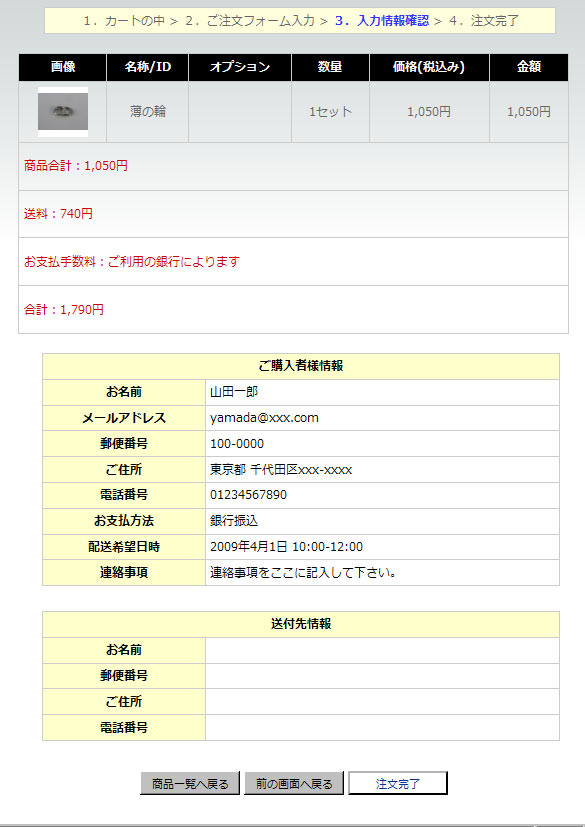Open the 薄の輪 product thumbnail
This screenshot has width=585, height=827.
pyautogui.click(x=63, y=112)
